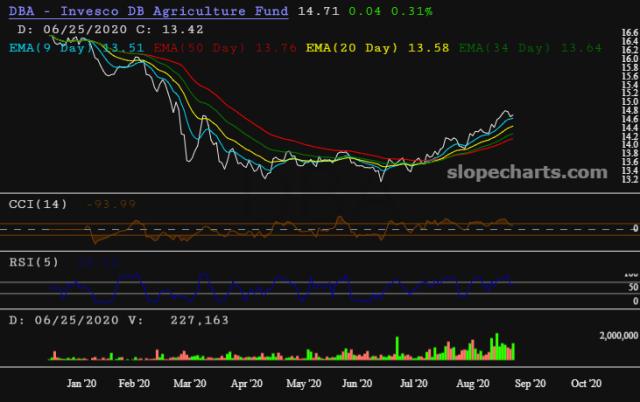Click the RSI 50 level axis label
640x402 pixels.
[x=630, y=286]
